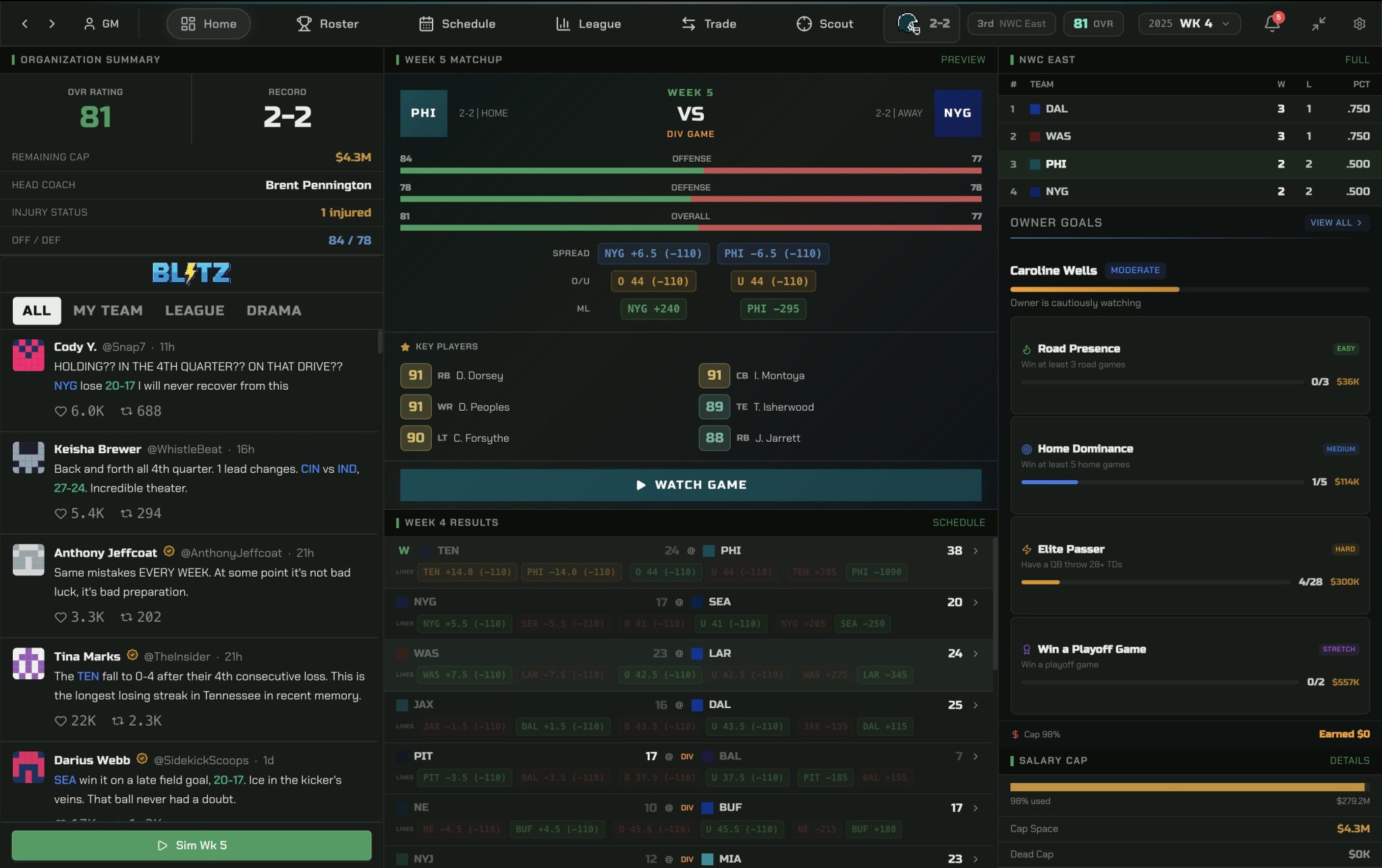The height and width of the screenshot is (868, 1382).
Task: Expand the WAS at LAR result chevron
Action: 975,654
